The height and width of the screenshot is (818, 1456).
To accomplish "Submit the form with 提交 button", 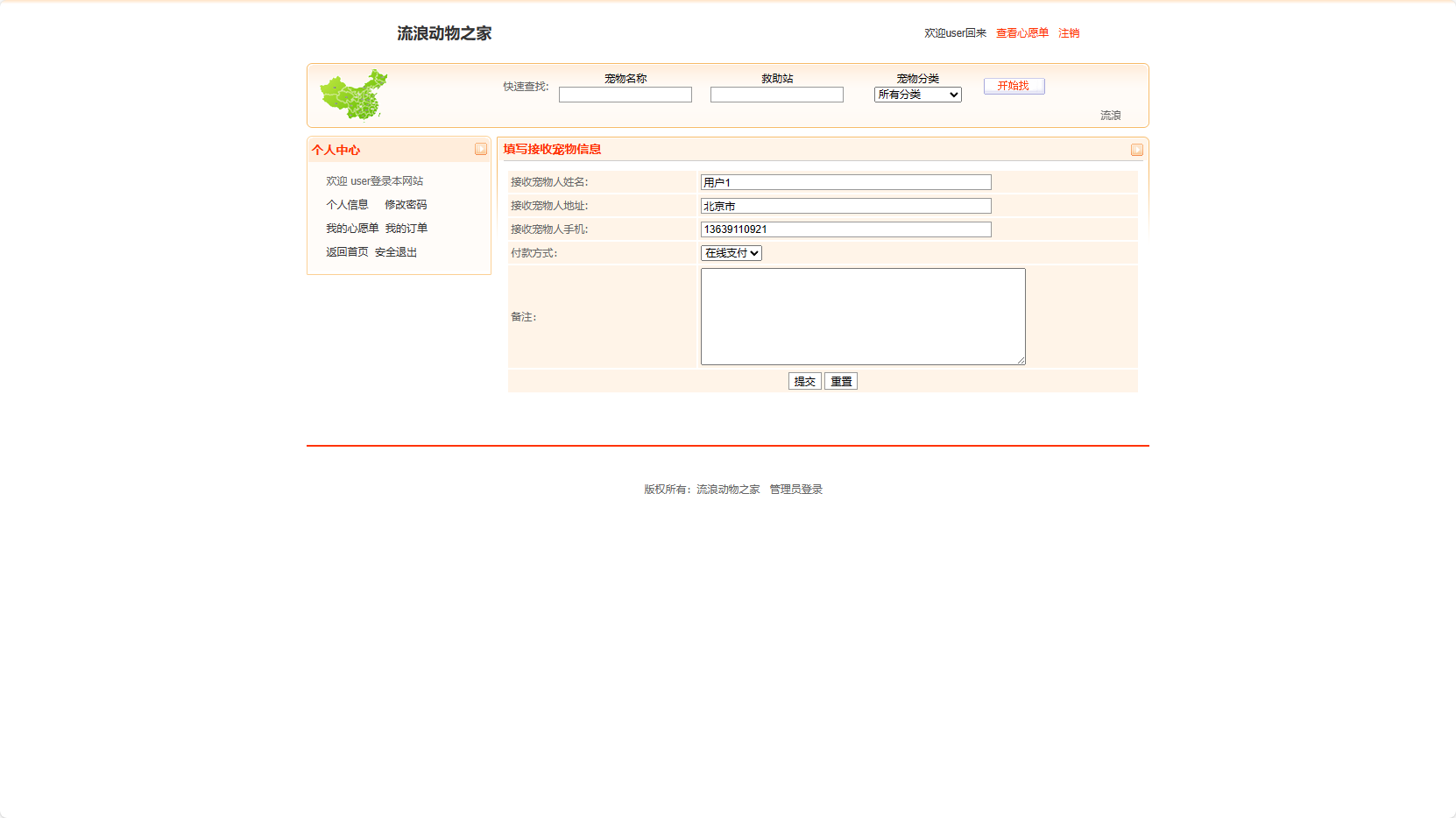I will [x=803, y=381].
